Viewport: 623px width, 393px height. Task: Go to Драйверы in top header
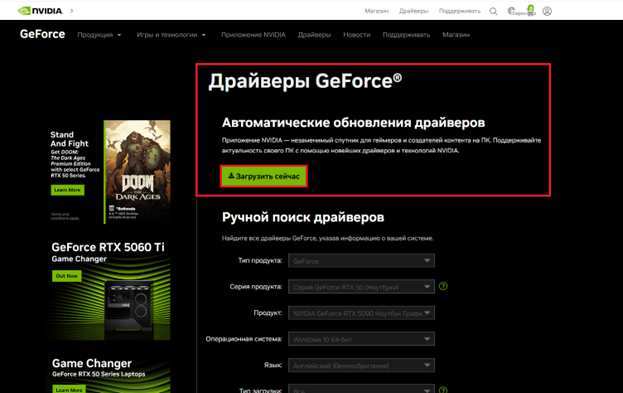pyautogui.click(x=414, y=11)
